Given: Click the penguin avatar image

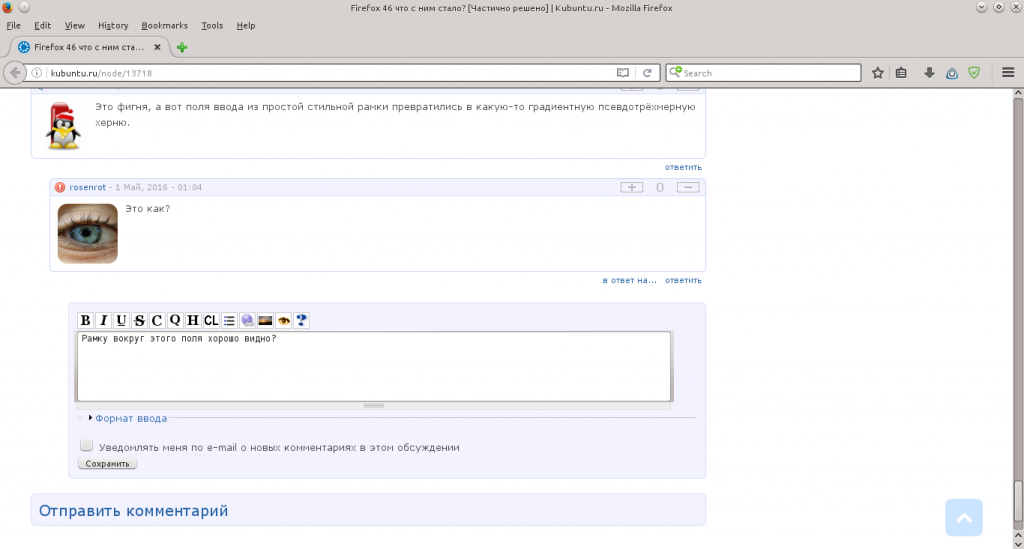Looking at the screenshot, I should click(x=63, y=126).
